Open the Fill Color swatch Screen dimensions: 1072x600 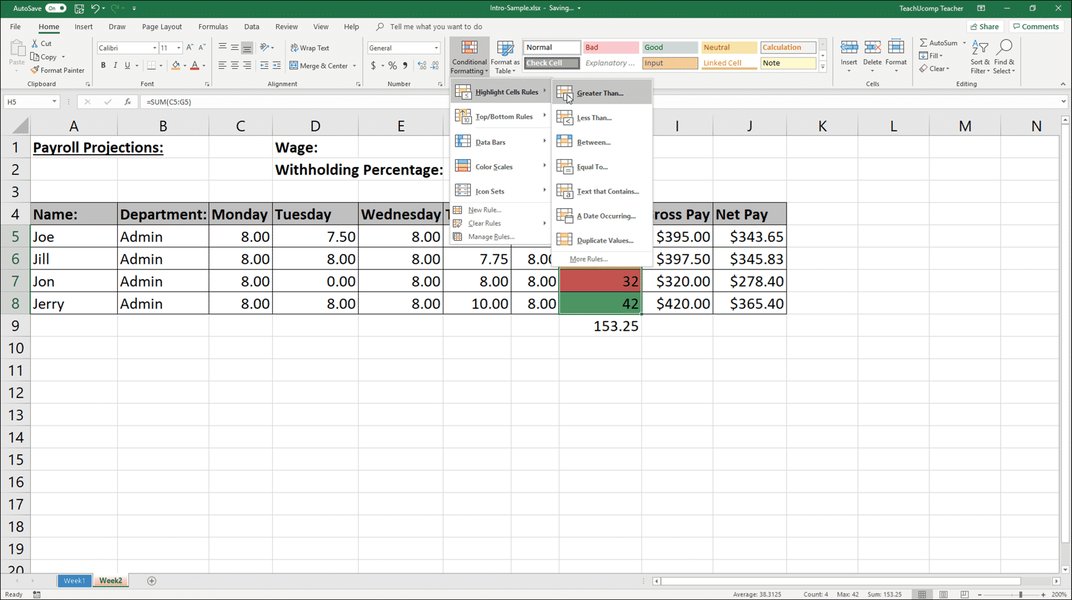click(176, 65)
